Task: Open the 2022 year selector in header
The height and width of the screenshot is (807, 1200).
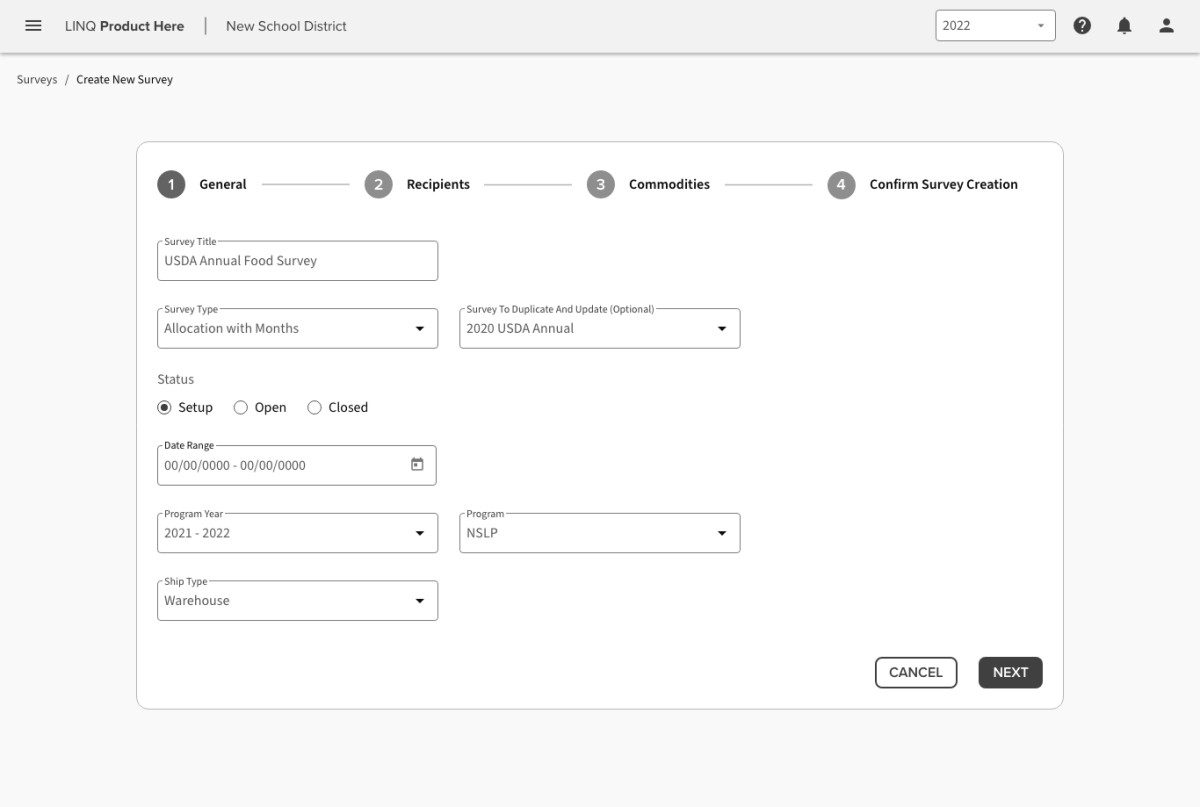Action: point(995,26)
